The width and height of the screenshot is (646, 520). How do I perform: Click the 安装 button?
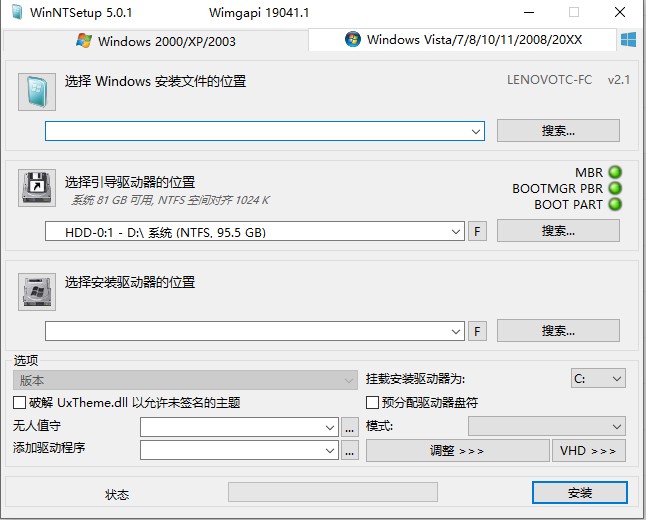pos(580,493)
